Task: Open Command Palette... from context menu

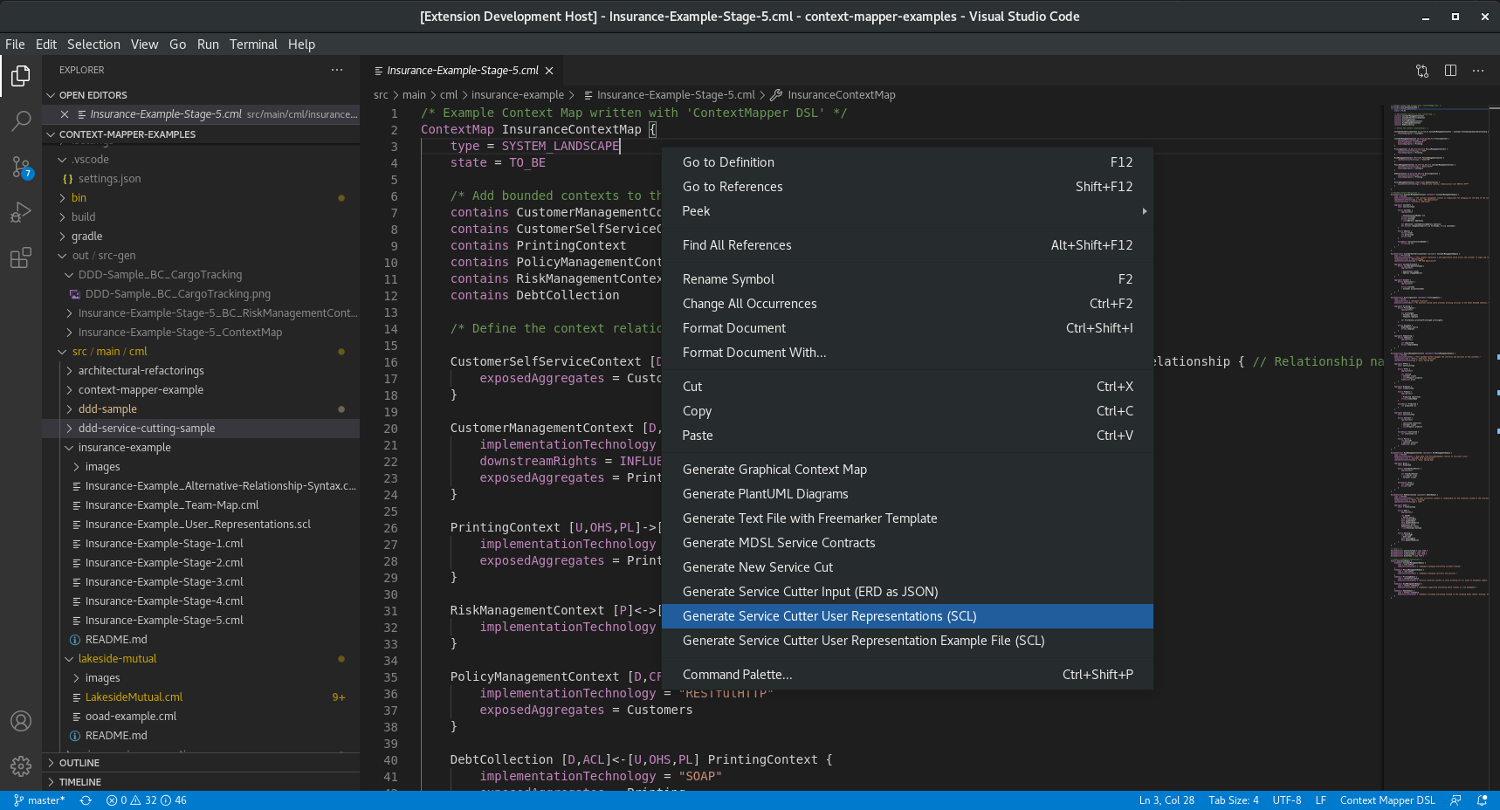Action: tap(907, 674)
